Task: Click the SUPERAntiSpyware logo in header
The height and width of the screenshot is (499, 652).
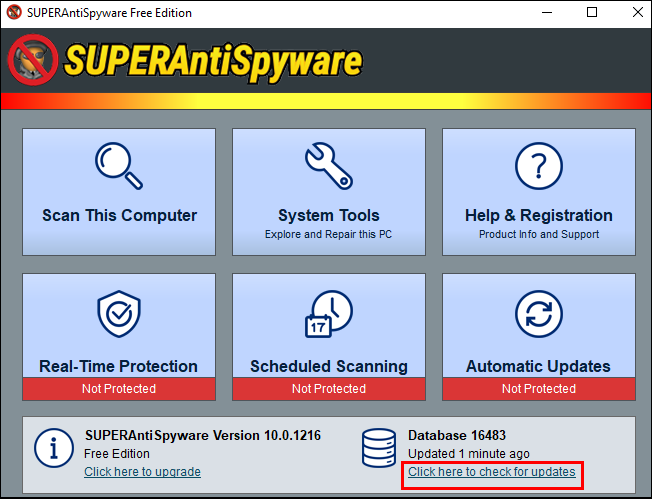Action: pyautogui.click(x=185, y=61)
